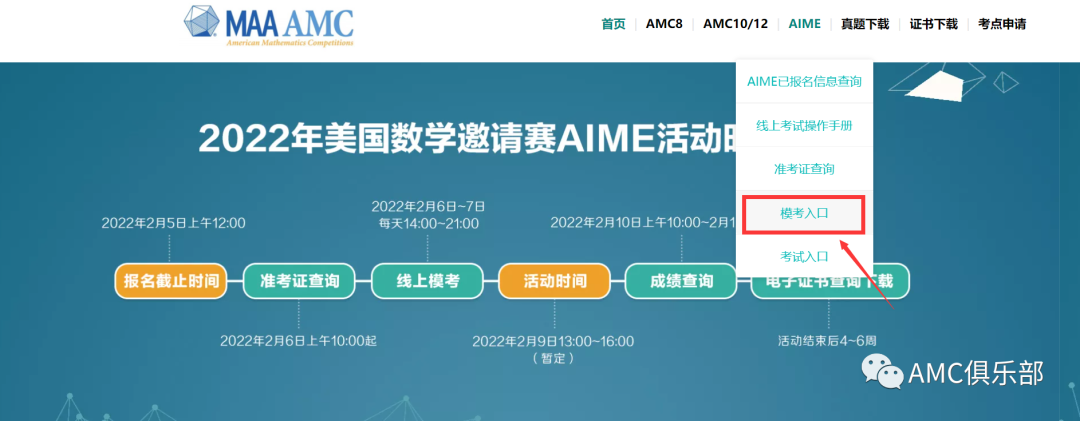The image size is (1080, 421).
Task: Click the 成绩查询 timeline button
Action: click(x=681, y=281)
